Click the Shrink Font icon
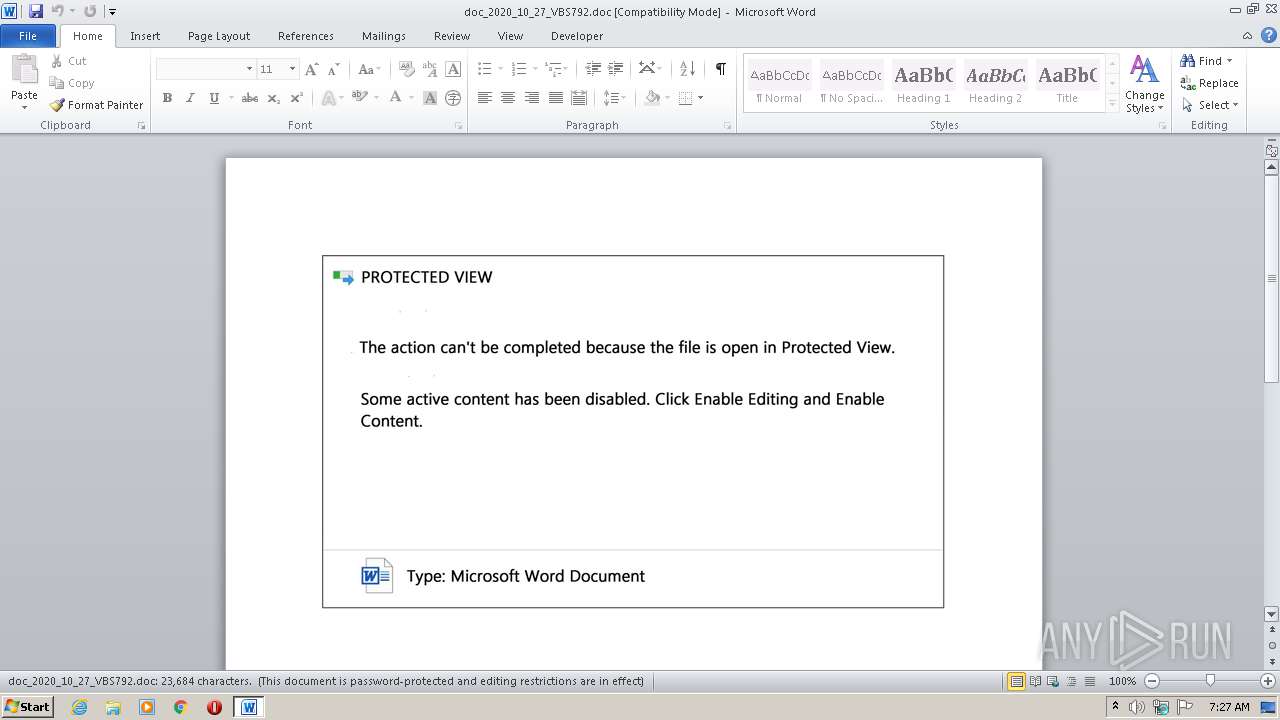Image resolution: width=1280 pixels, height=720 pixels. (x=334, y=69)
